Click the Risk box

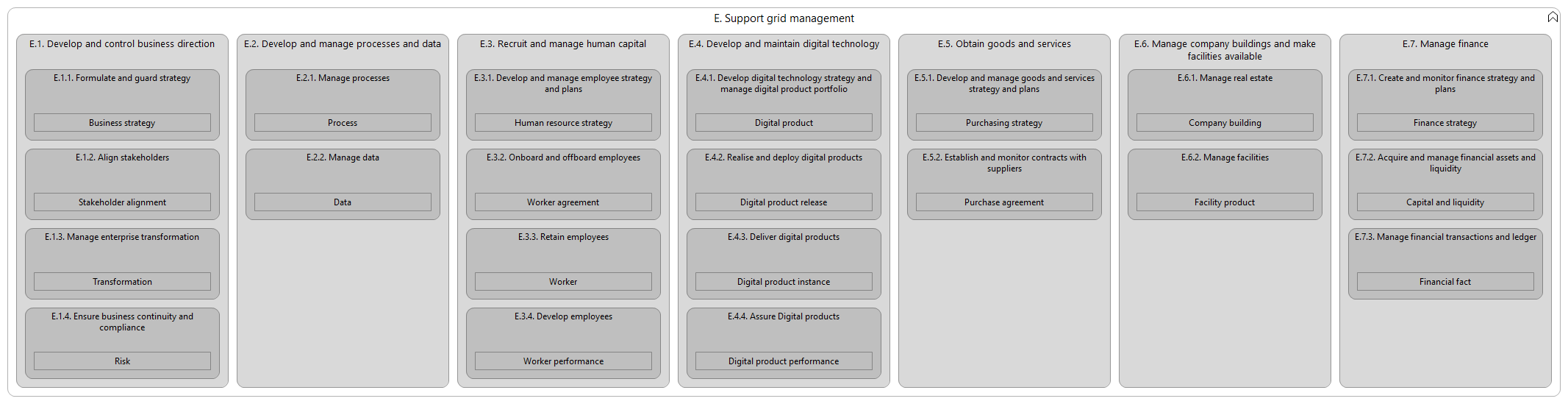pyautogui.click(x=122, y=361)
